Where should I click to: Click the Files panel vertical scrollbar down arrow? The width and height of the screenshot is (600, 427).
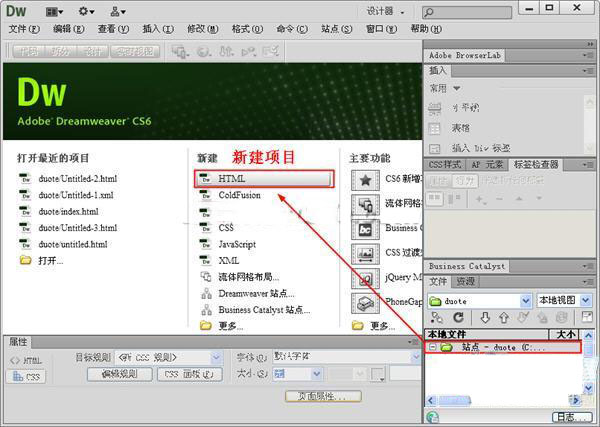click(x=588, y=388)
